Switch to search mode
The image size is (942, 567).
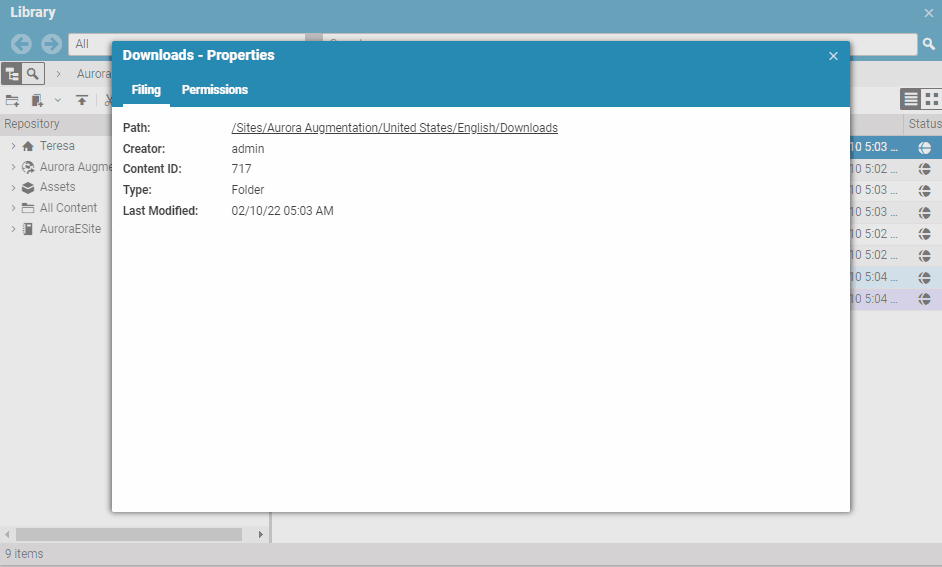(34, 74)
